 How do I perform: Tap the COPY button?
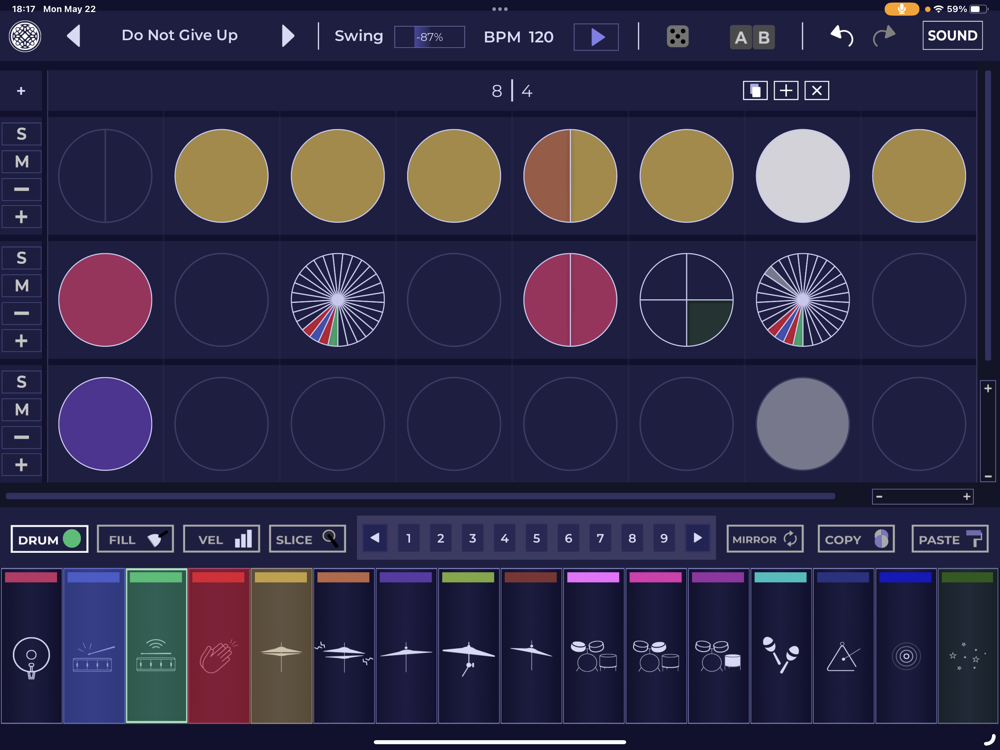(x=856, y=540)
